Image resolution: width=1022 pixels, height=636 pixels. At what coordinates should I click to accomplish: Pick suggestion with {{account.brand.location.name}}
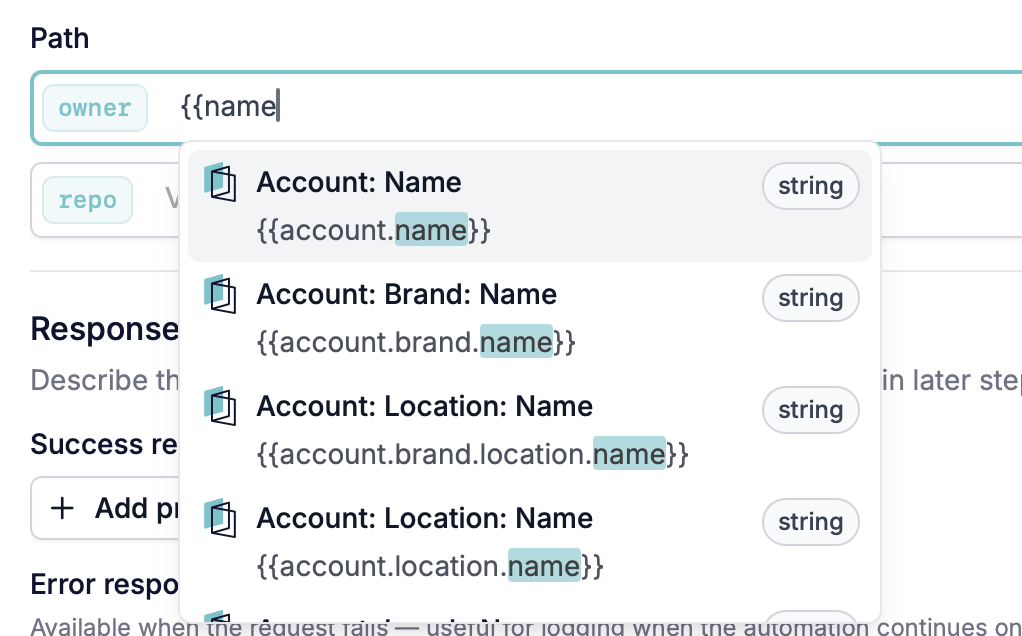[x=530, y=430]
